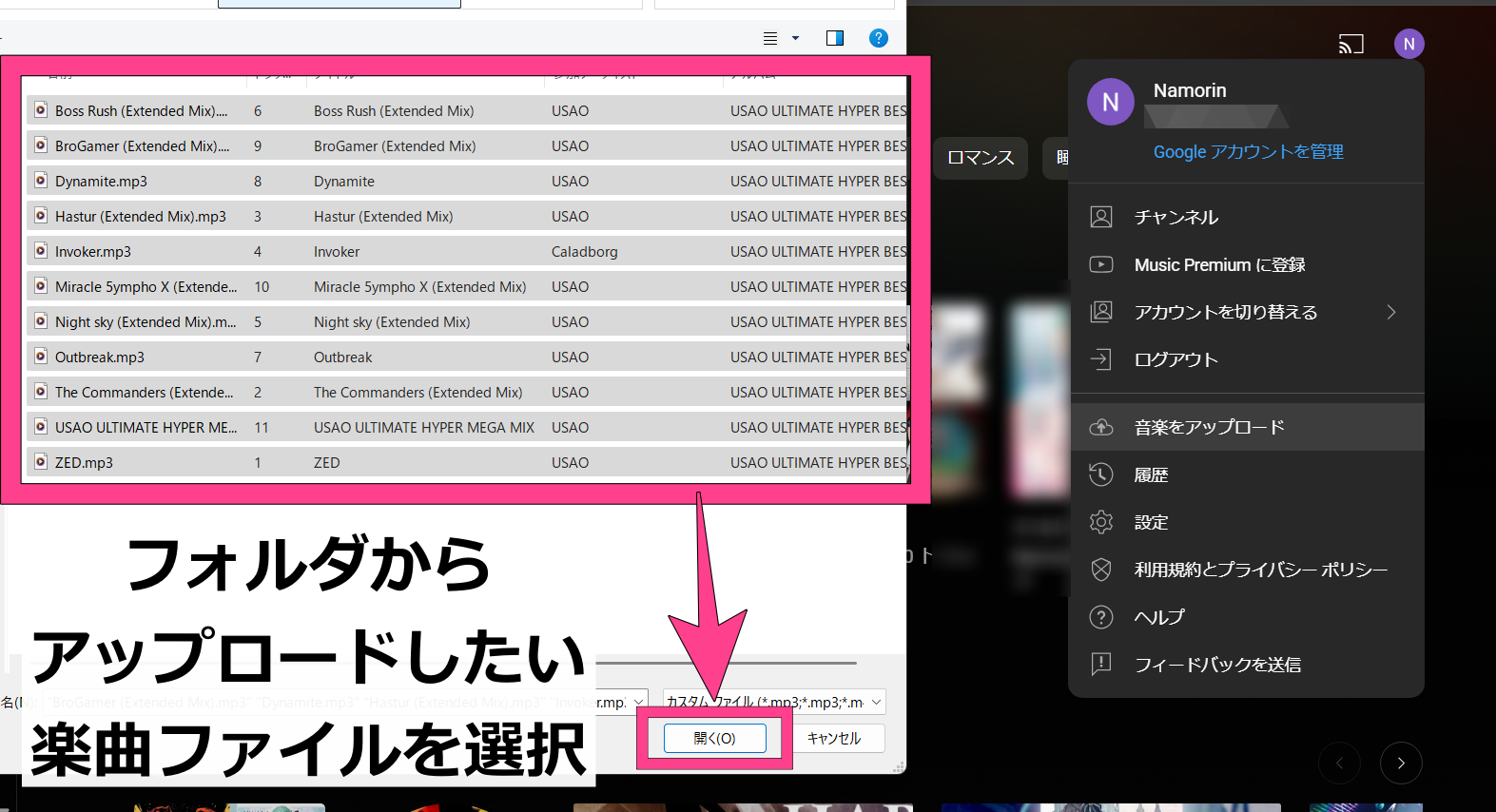Select Miracle 5ympho X file row
Screen dimensions: 1496x812
468,287
